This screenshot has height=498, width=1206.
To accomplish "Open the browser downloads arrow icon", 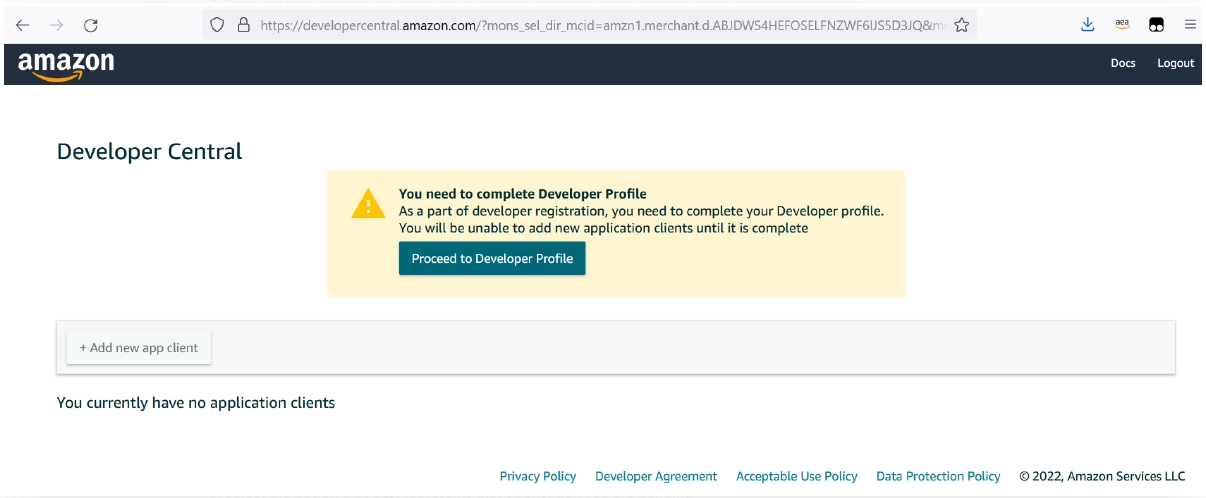I will tap(1088, 25).
